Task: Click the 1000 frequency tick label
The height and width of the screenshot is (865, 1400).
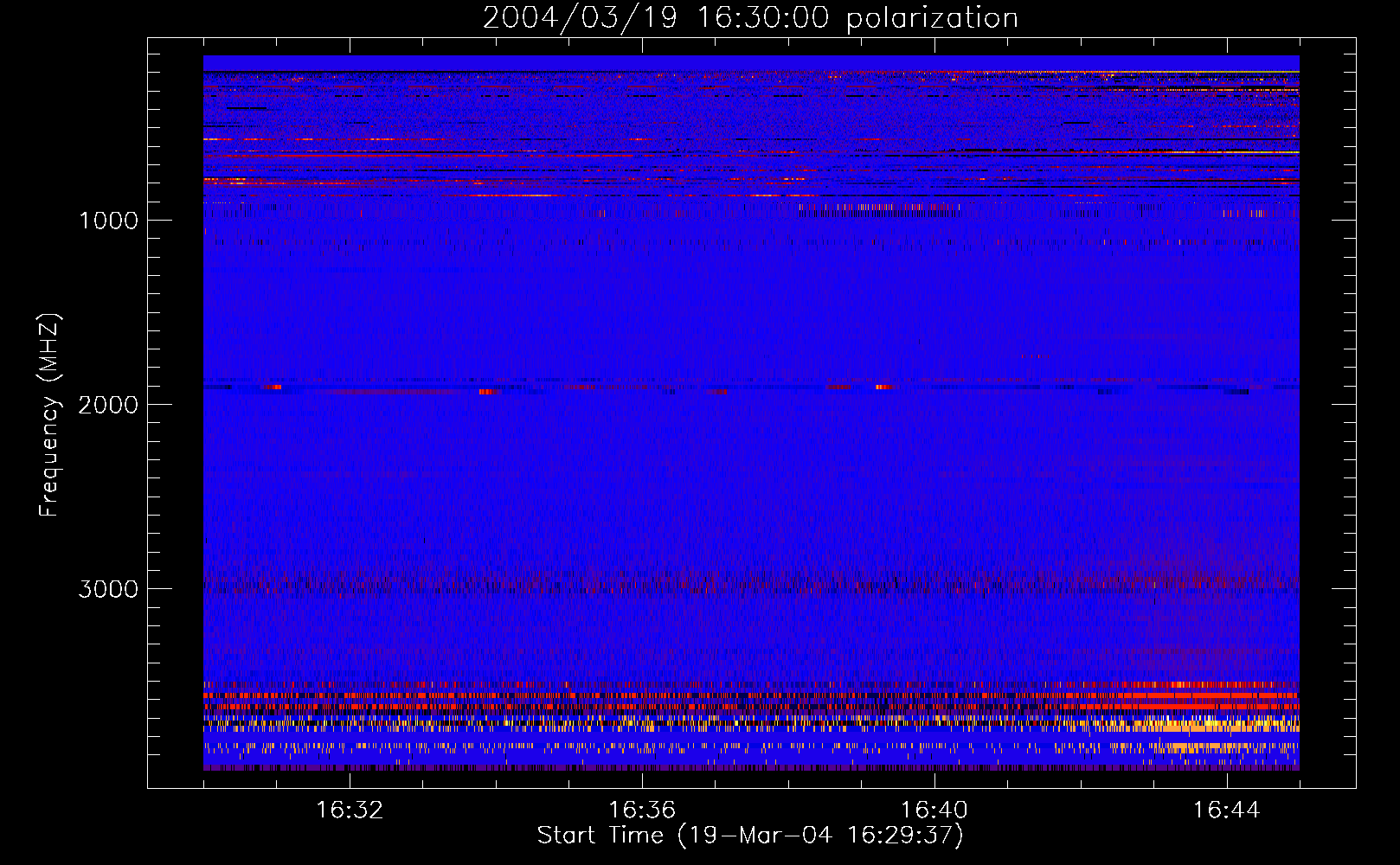Action: (108, 221)
